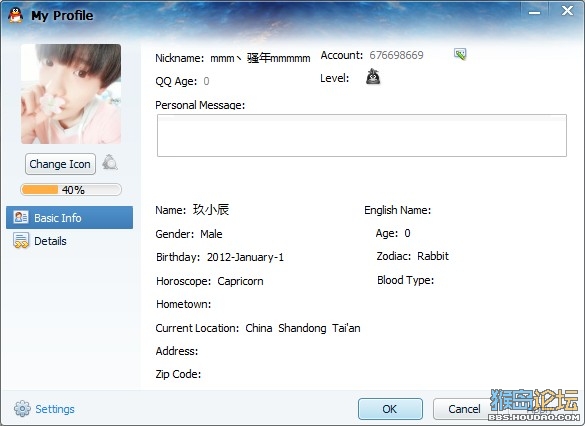This screenshot has height=426, width=585.
Task: Click the Hometown label
Action: click(184, 304)
